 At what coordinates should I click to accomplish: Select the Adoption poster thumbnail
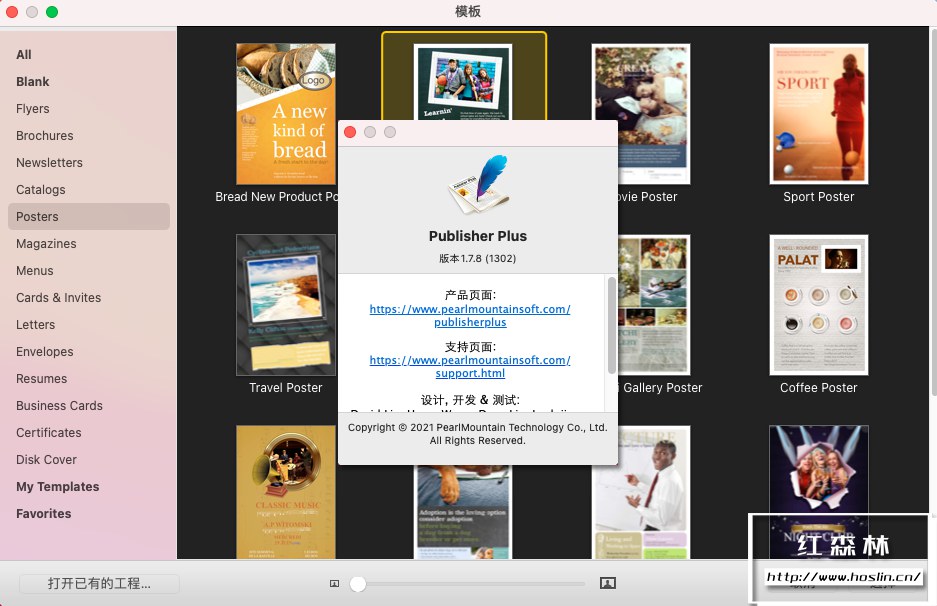pos(463,512)
